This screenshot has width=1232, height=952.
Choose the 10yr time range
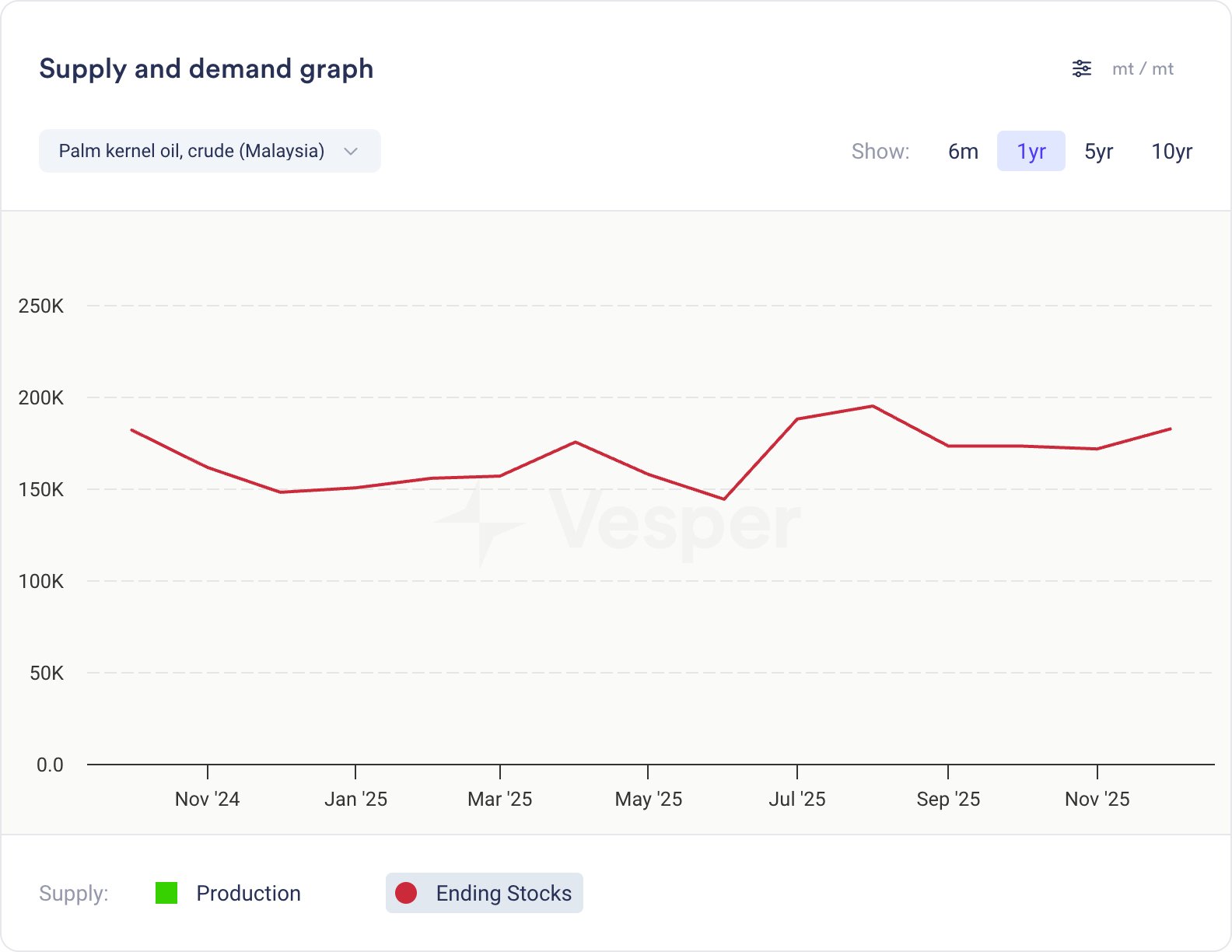[x=1171, y=151]
